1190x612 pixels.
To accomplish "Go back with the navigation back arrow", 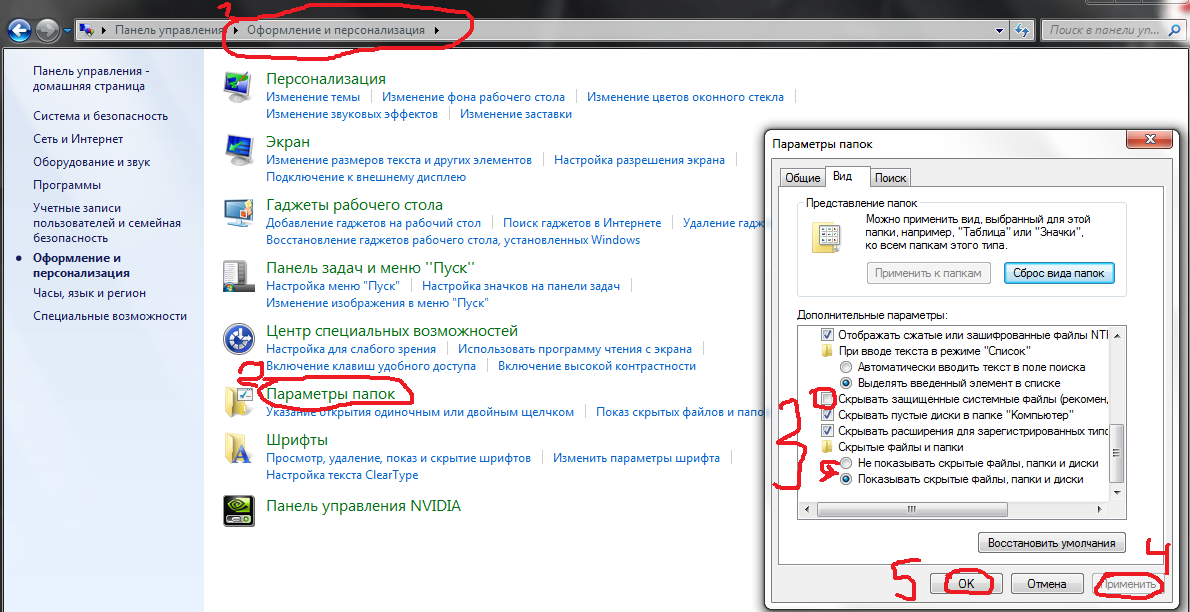I will 20,30.
